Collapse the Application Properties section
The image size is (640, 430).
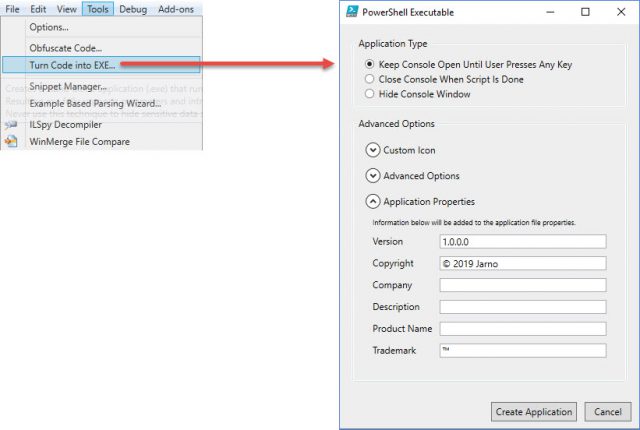pyautogui.click(x=374, y=202)
